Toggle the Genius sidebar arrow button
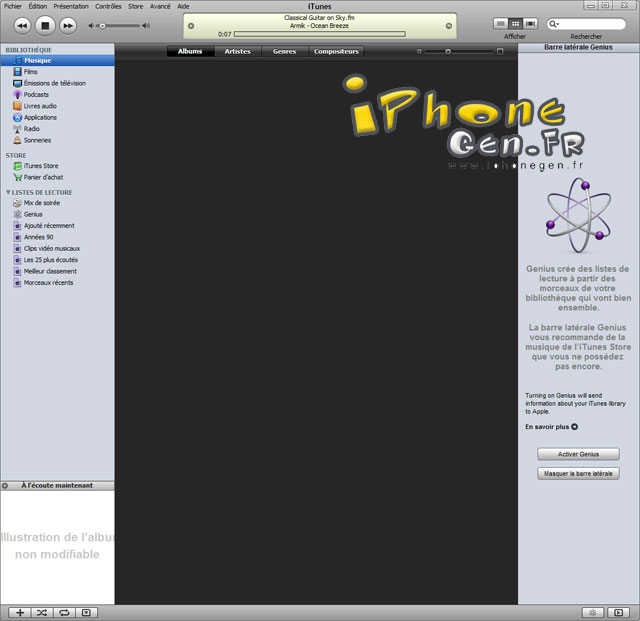 point(619,612)
